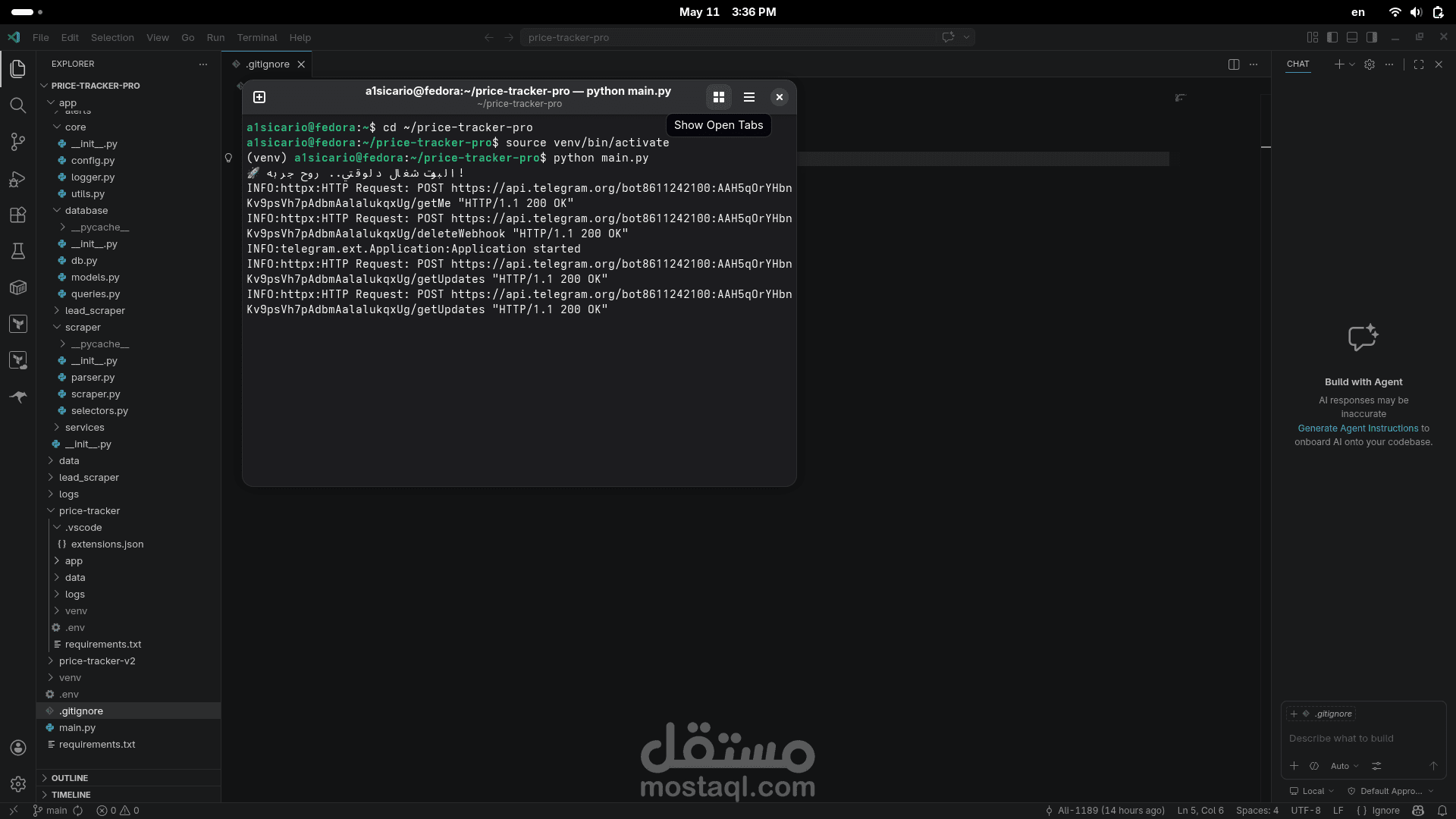Viewport: 1456px width, 819px height.
Task: Click the errors and warnings status indicator
Action: coord(118,811)
